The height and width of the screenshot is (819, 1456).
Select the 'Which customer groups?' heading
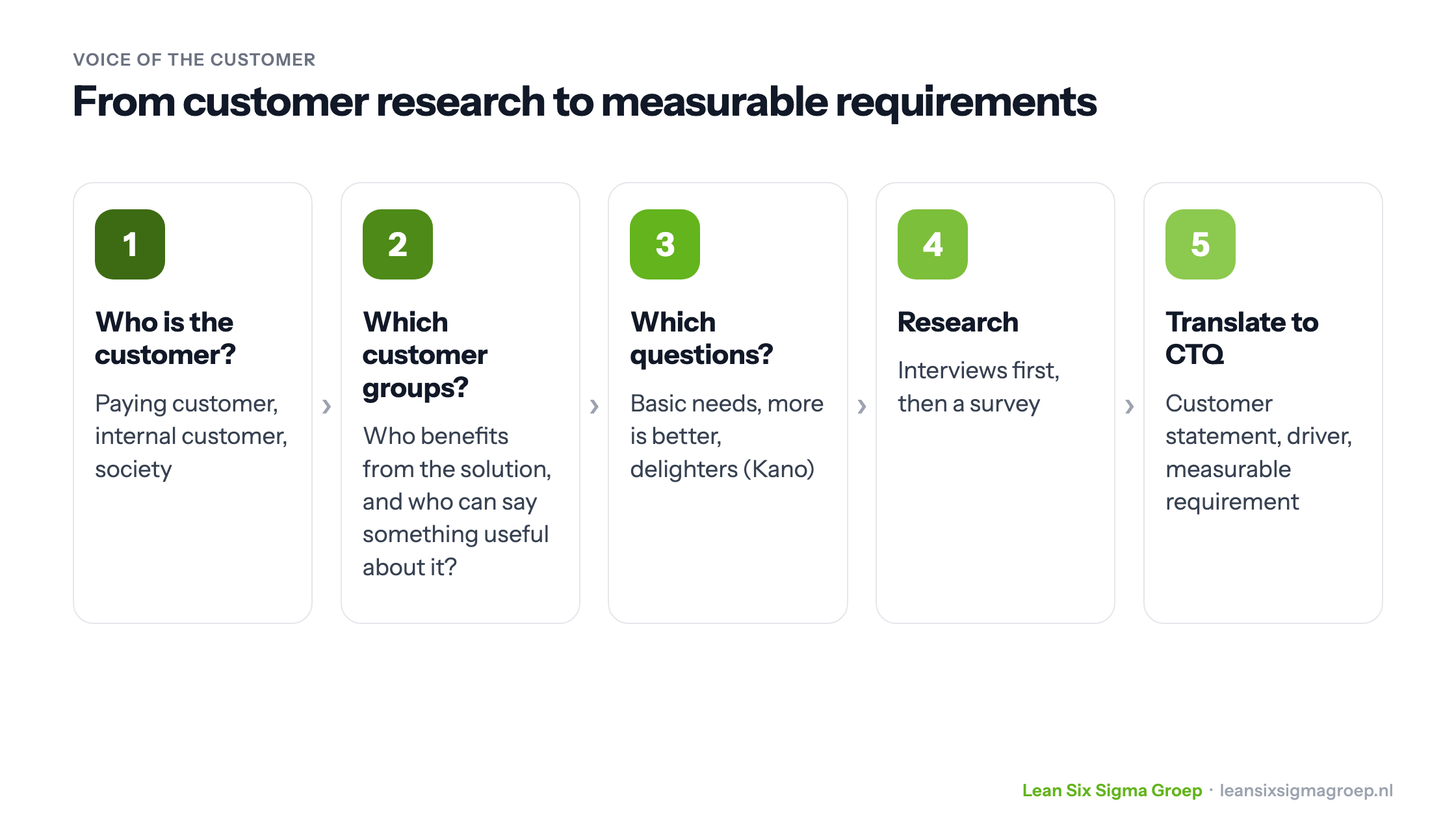click(425, 355)
